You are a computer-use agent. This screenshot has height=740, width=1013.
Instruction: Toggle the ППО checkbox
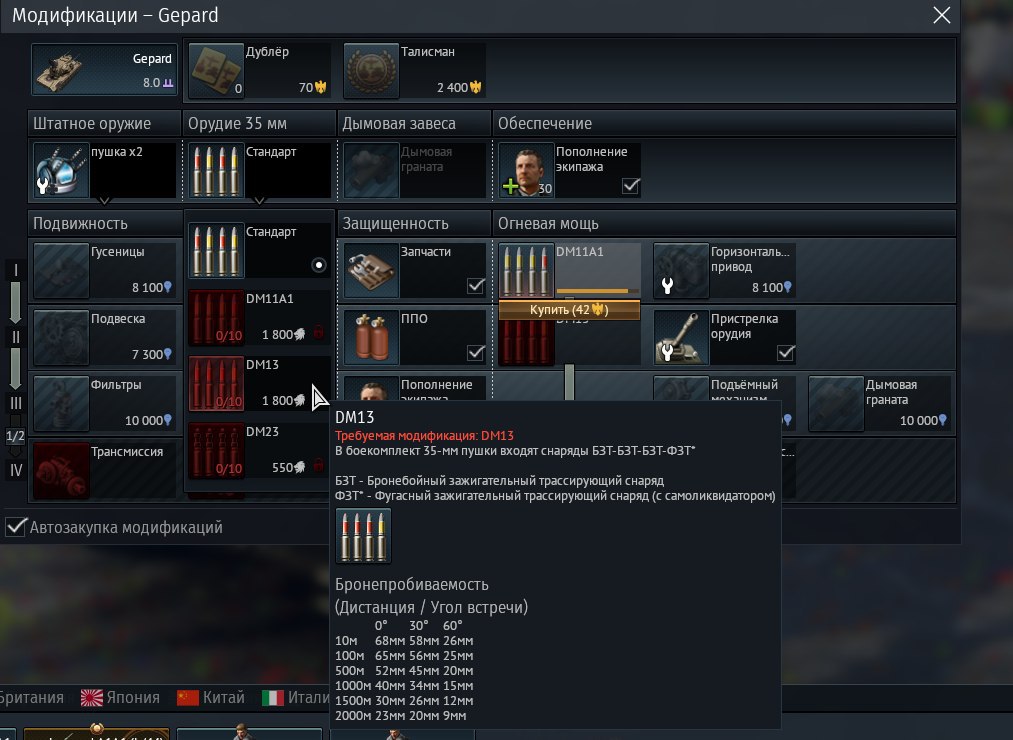(475, 352)
